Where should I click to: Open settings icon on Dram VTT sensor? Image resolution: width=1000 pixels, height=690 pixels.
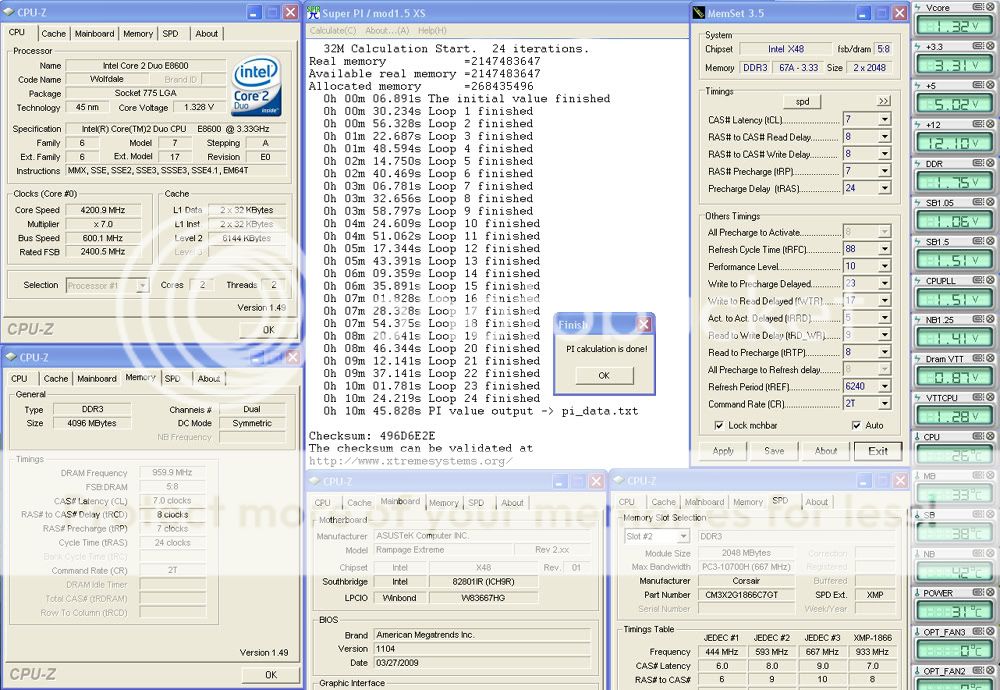[x=977, y=358]
